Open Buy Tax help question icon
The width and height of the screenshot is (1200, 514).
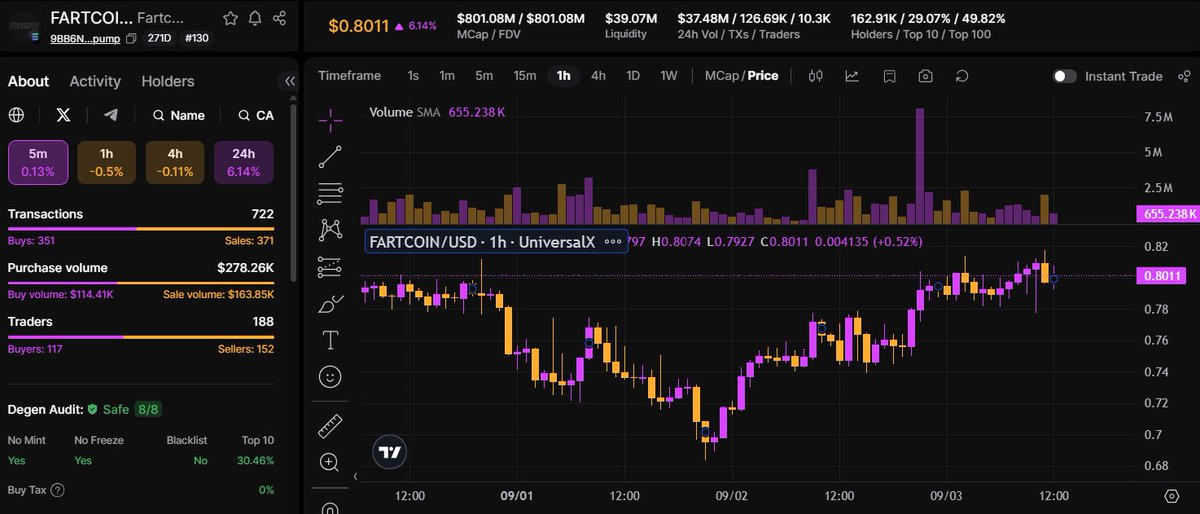57,490
